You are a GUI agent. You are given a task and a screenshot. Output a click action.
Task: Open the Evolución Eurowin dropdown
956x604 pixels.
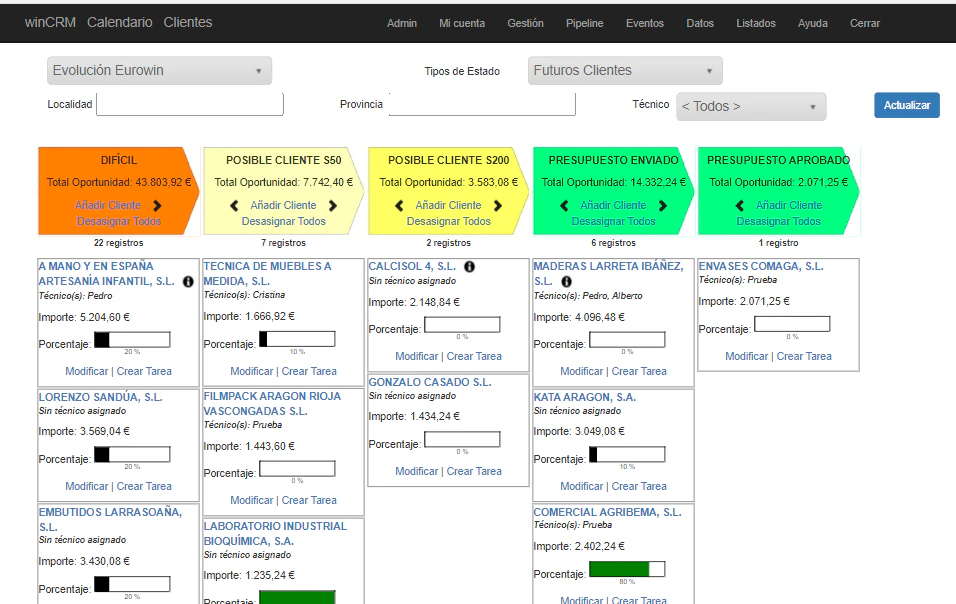point(159,71)
